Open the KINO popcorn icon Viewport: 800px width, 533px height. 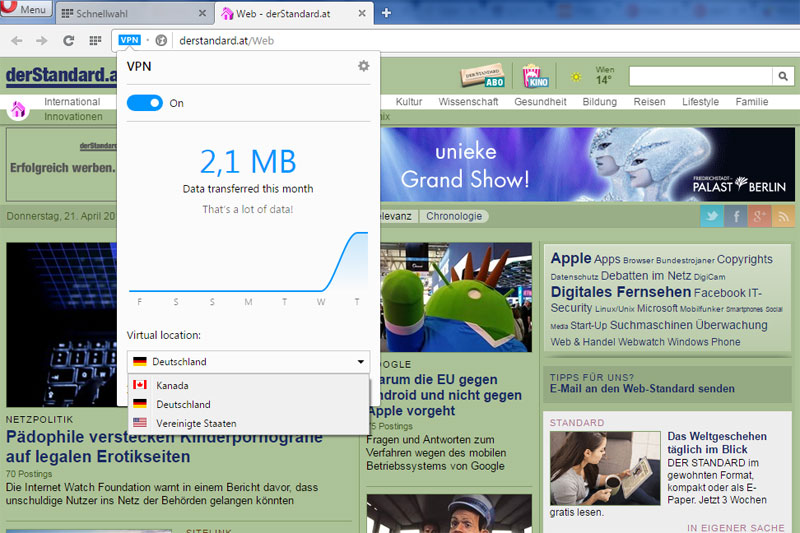pyautogui.click(x=535, y=76)
